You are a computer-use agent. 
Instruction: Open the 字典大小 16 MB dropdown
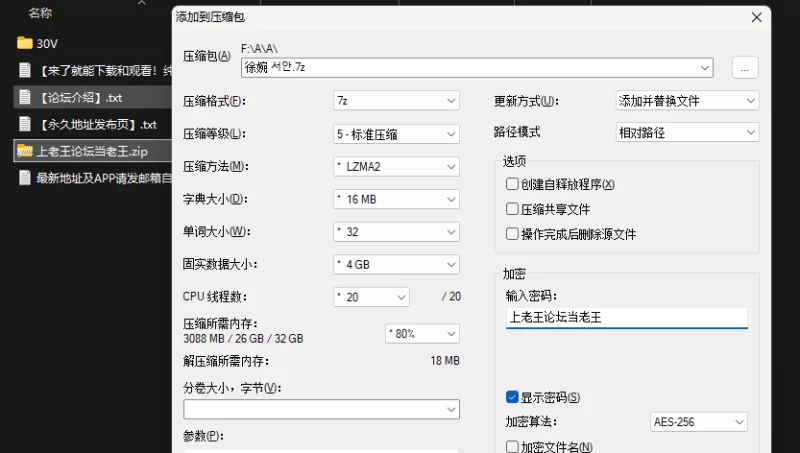(396, 199)
